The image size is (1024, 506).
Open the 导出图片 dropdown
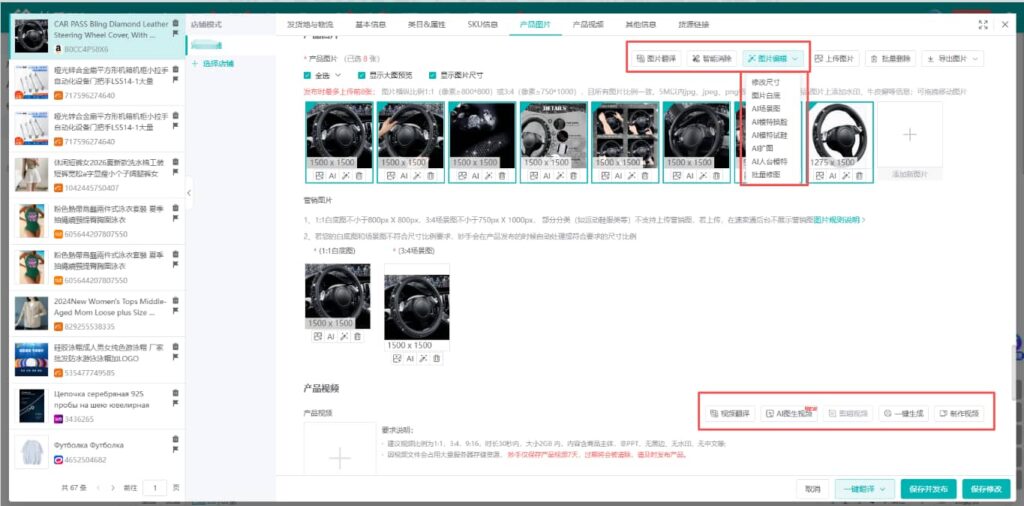952,58
